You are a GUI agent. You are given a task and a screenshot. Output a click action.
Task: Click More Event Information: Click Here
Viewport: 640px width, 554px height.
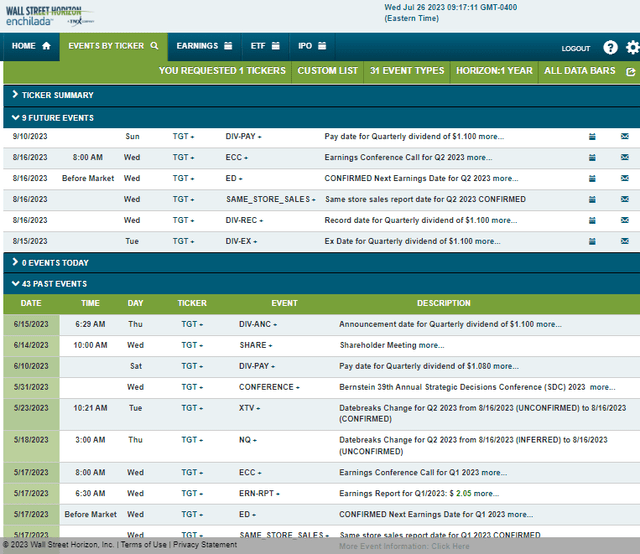(x=404, y=546)
